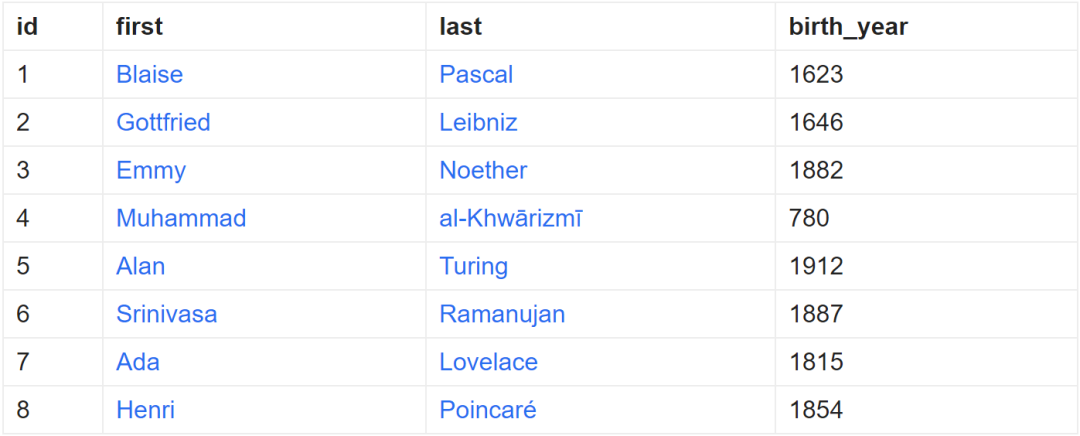Click the Henri link
This screenshot has height=436, width=1080.
pyautogui.click(x=145, y=411)
